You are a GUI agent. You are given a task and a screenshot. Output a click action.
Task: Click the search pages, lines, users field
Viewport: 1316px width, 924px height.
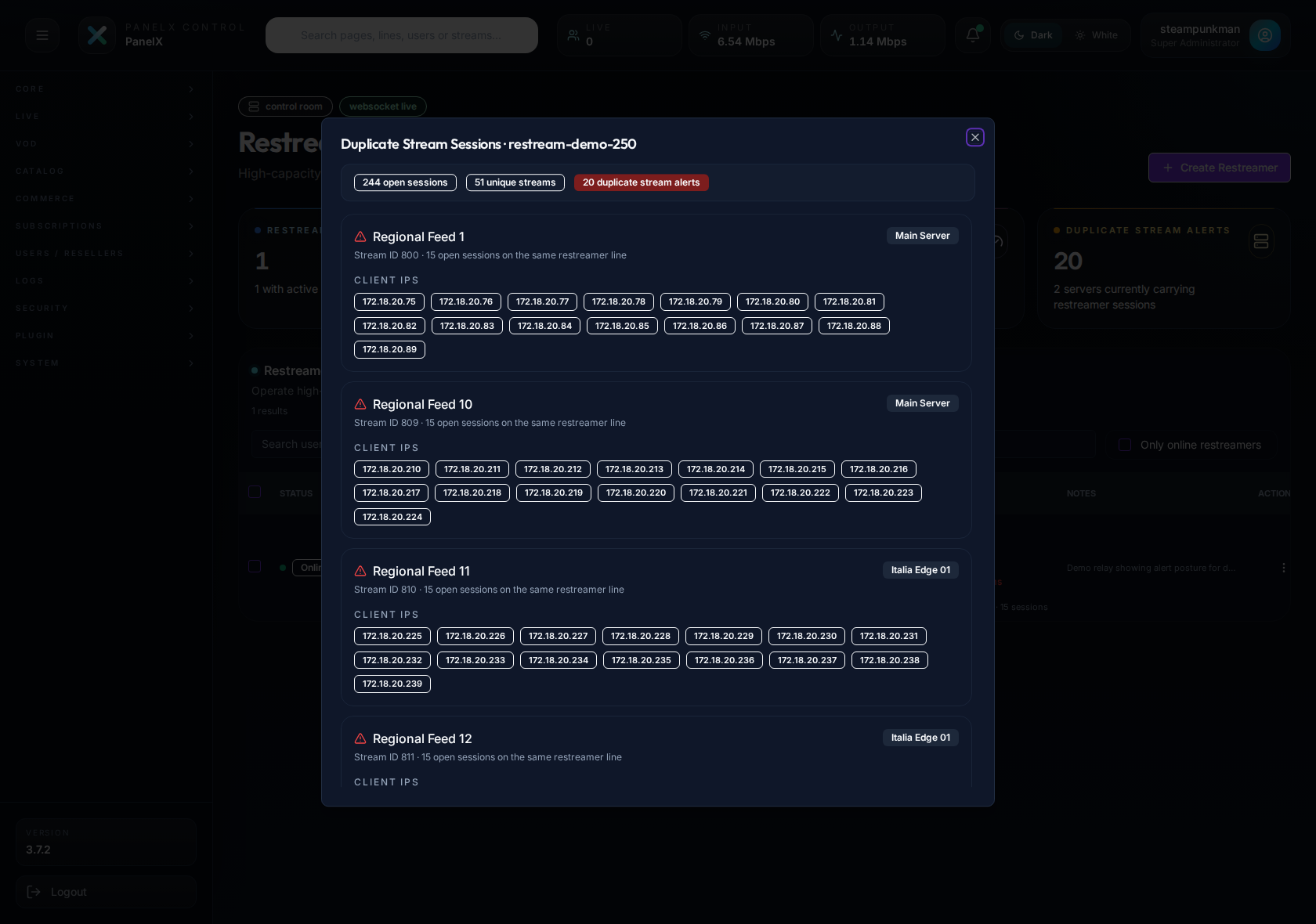tap(401, 34)
